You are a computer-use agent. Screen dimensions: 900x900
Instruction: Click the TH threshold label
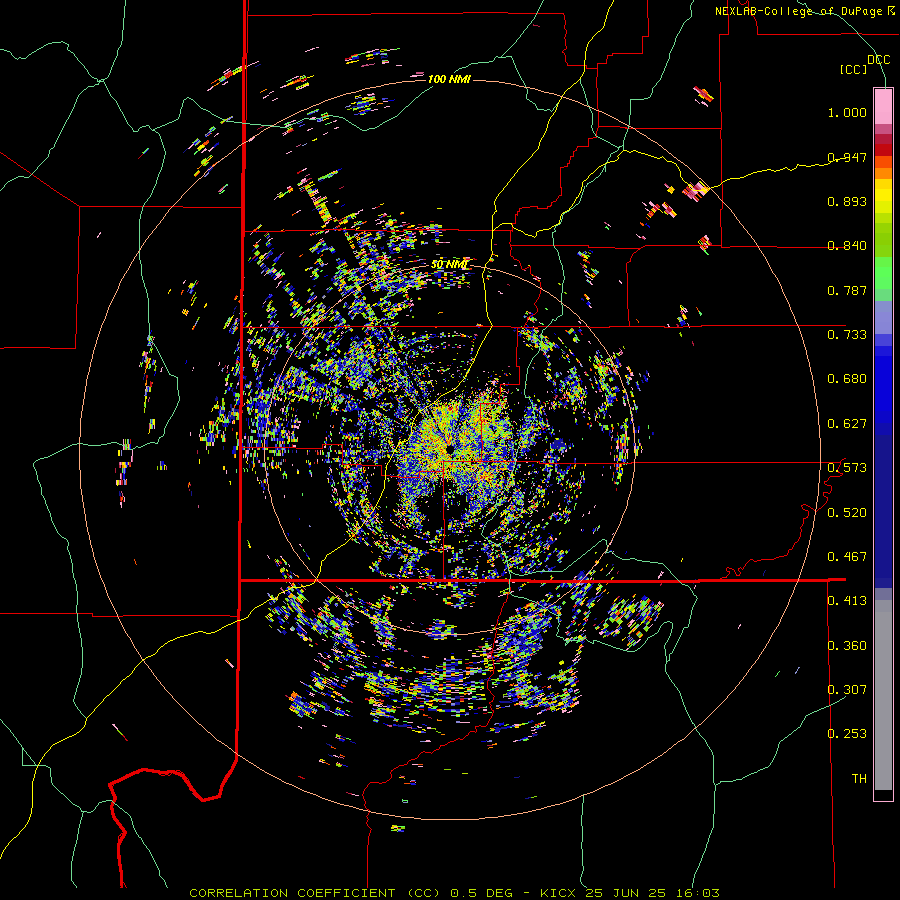click(x=859, y=779)
